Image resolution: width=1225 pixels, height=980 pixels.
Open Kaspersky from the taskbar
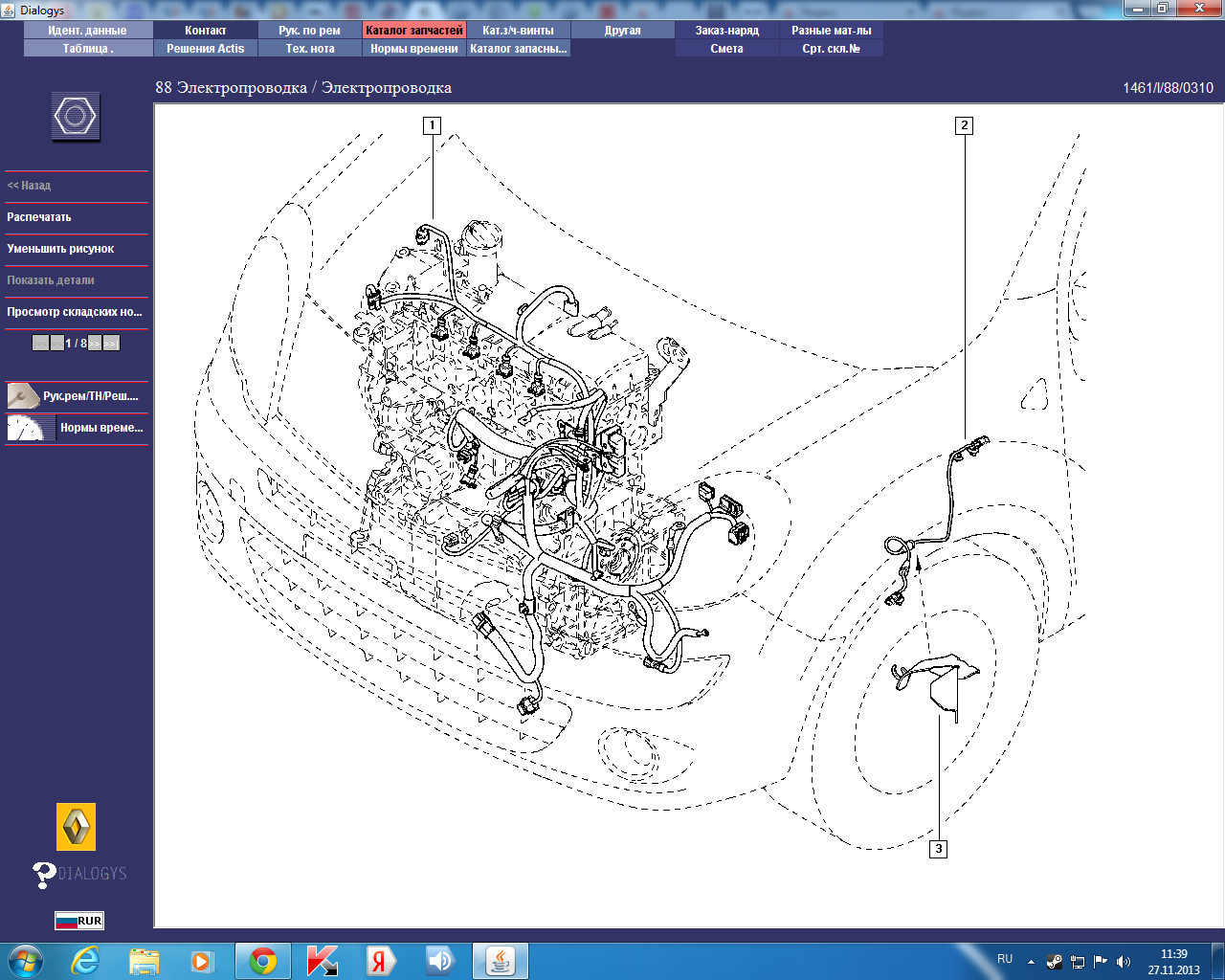(x=323, y=961)
